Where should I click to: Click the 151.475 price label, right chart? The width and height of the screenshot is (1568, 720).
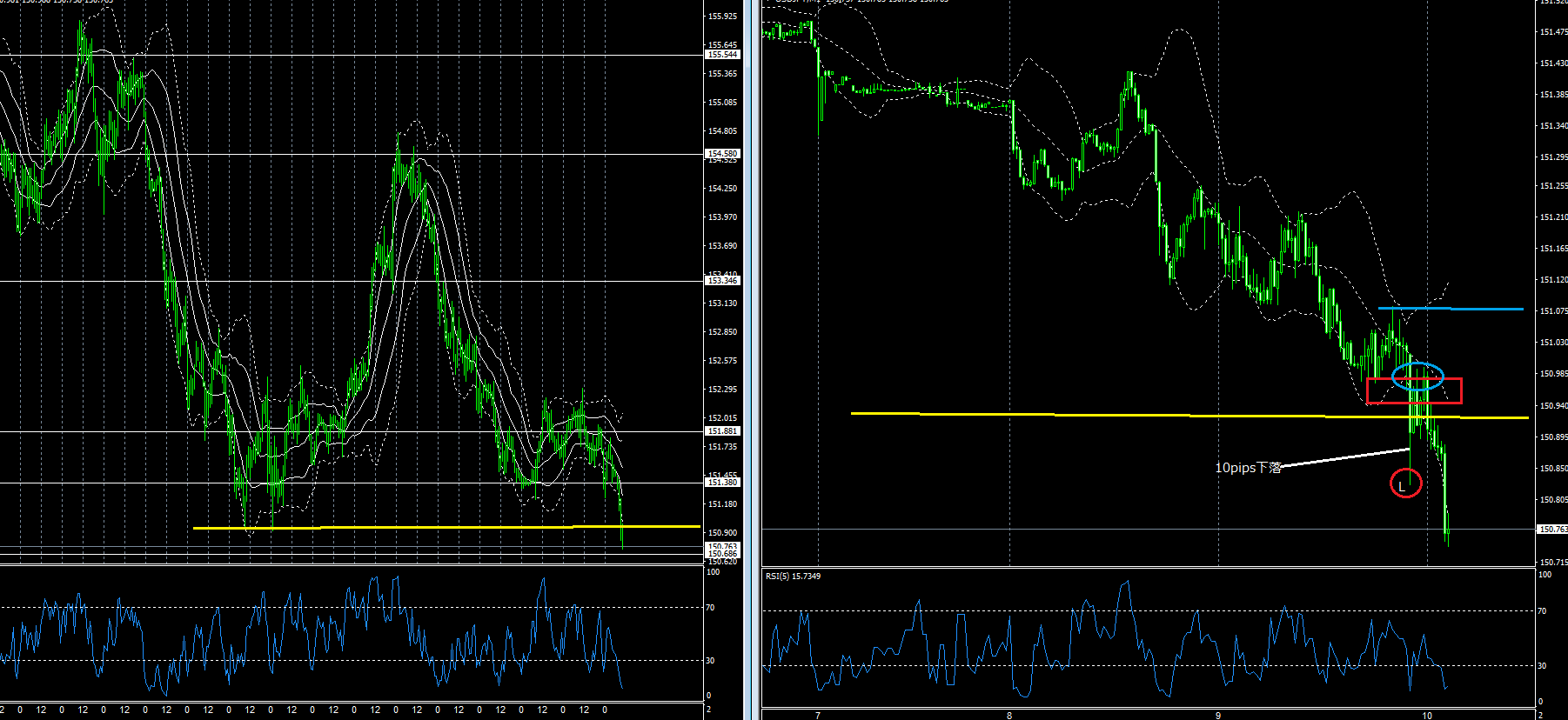coord(1554,31)
